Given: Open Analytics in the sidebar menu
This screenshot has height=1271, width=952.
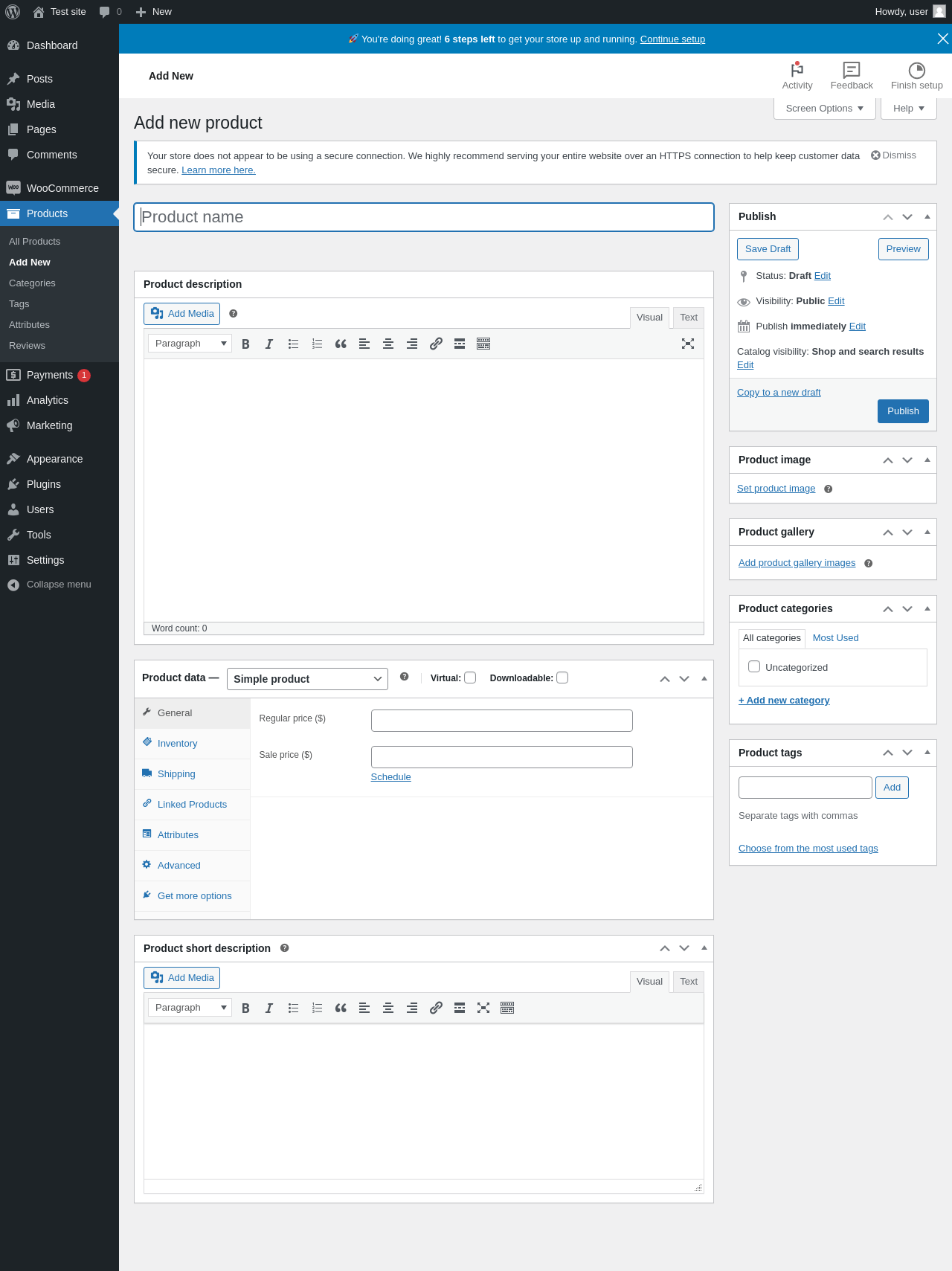Looking at the screenshot, I should pos(59,400).
